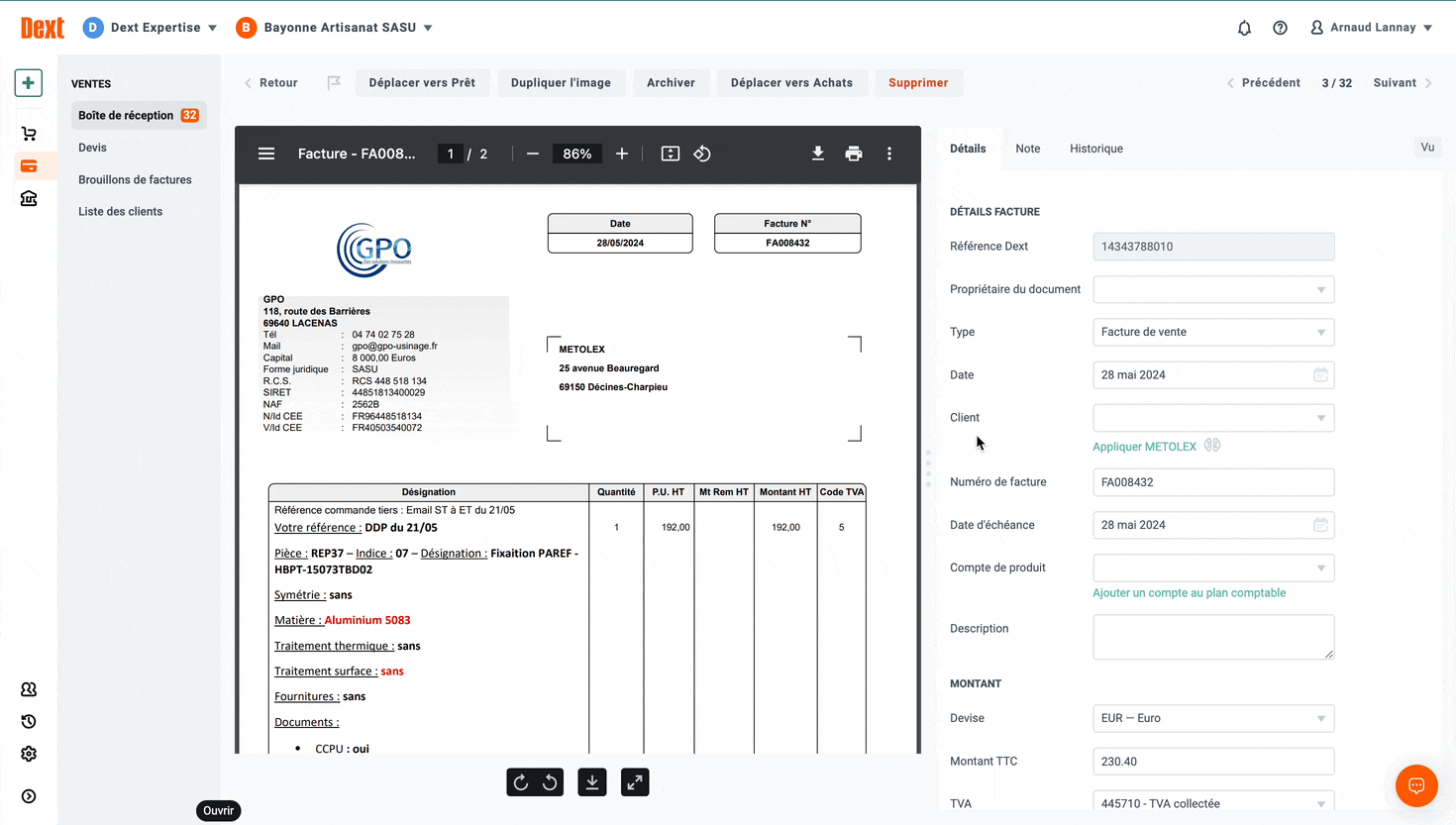This screenshot has width=1456, height=825.
Task: Open the orange chat support bubble
Action: pyautogui.click(x=1416, y=786)
